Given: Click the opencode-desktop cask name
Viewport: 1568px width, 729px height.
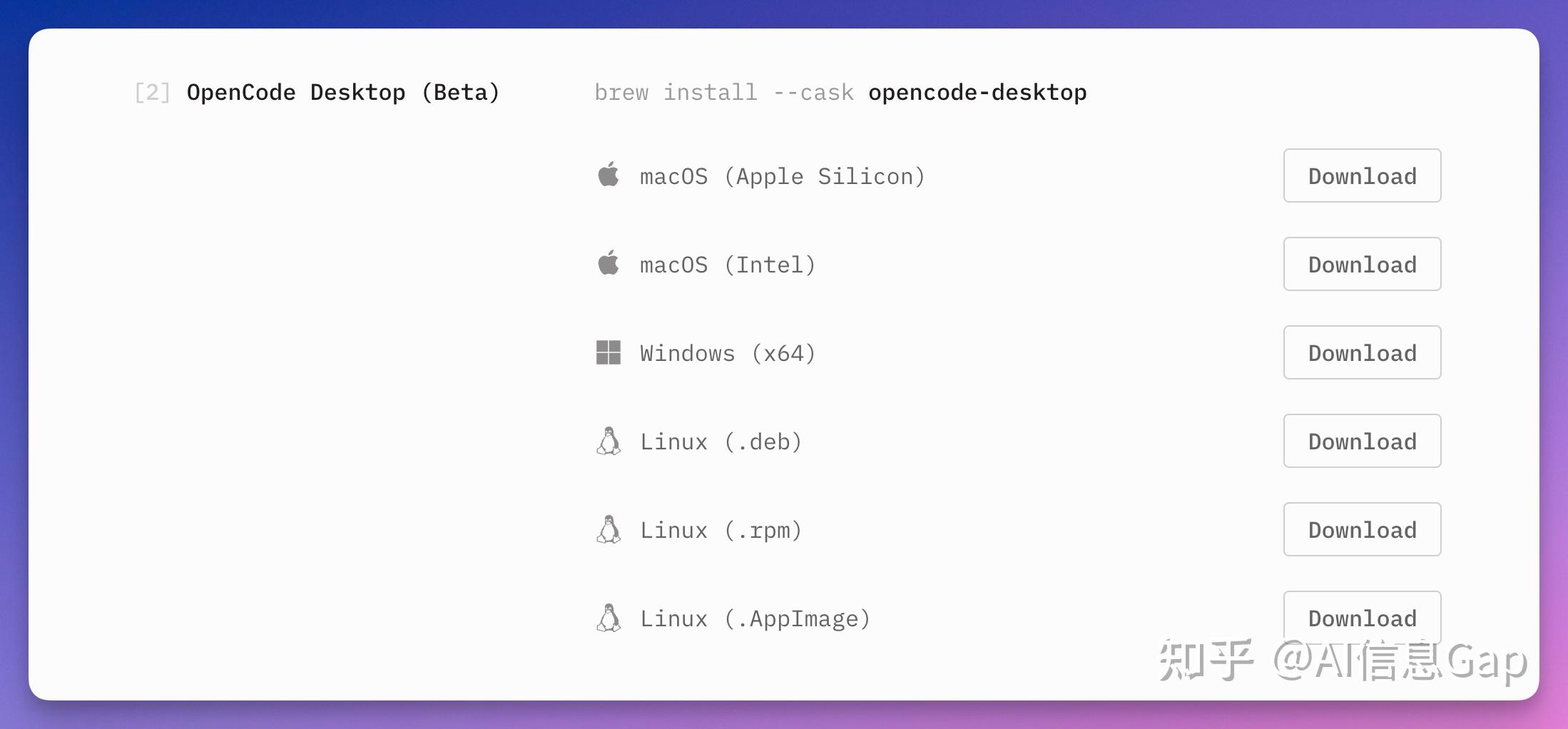Looking at the screenshot, I should (977, 92).
